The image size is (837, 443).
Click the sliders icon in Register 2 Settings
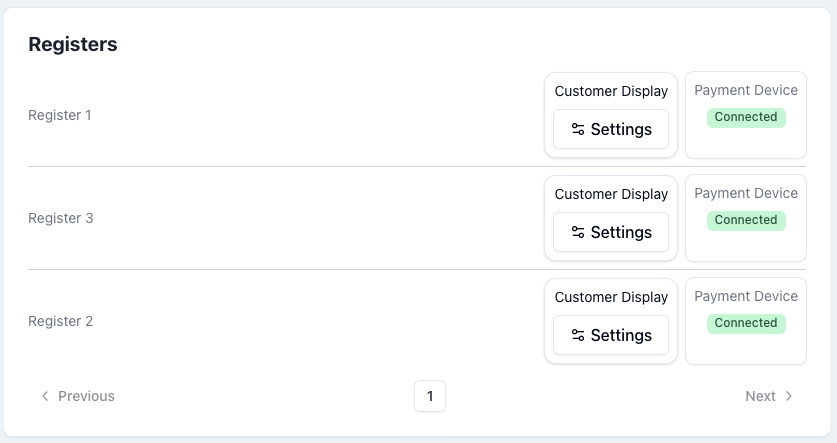(578, 335)
